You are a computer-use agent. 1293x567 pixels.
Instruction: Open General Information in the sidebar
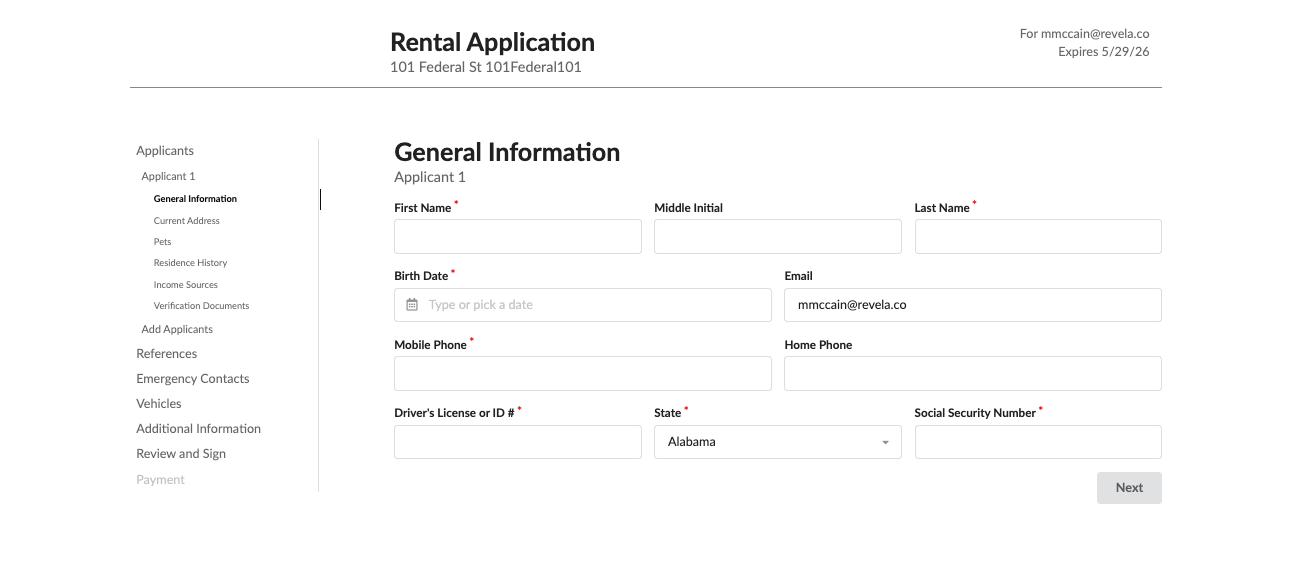click(x=195, y=199)
